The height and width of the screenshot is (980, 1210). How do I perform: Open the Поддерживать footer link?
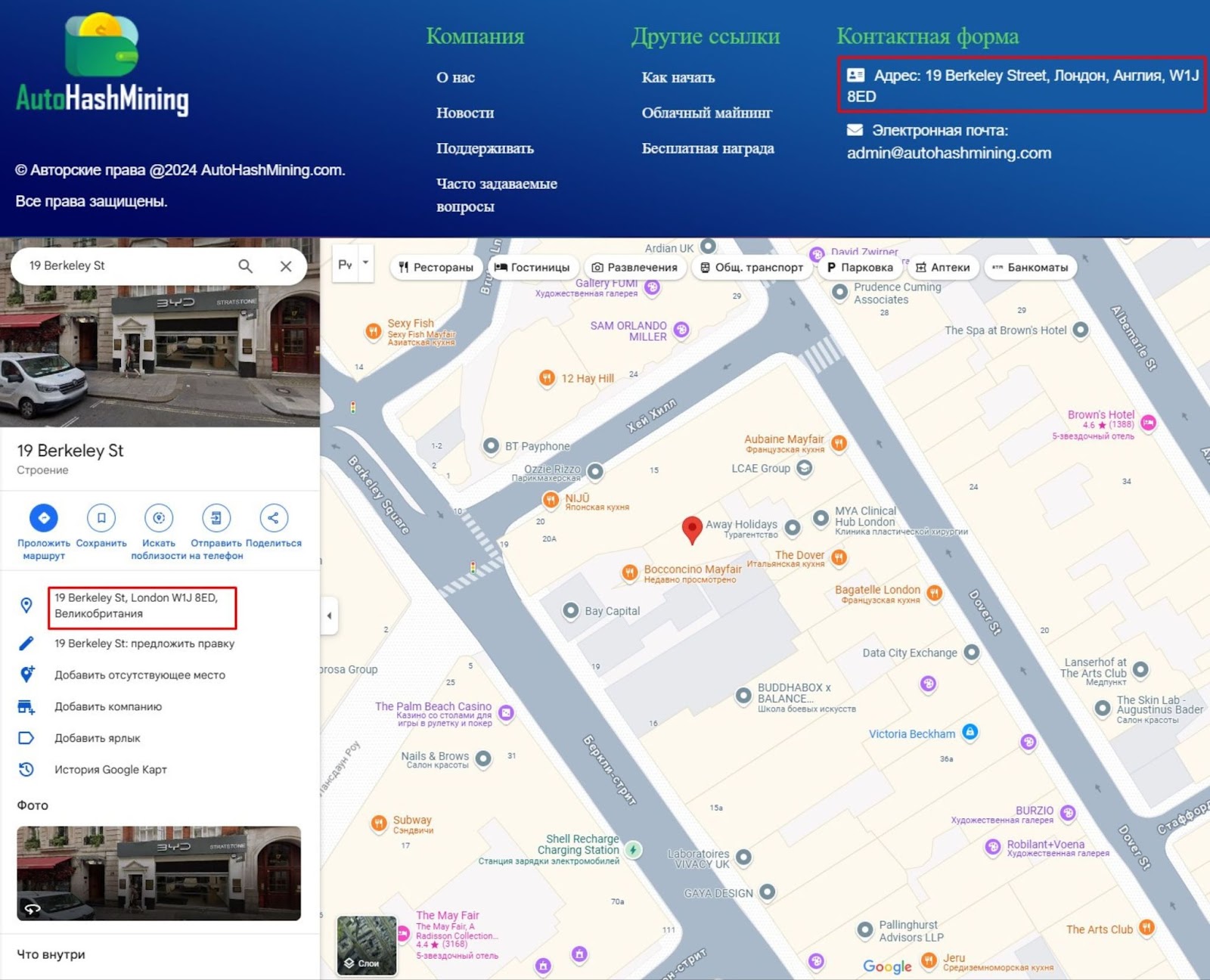485,148
